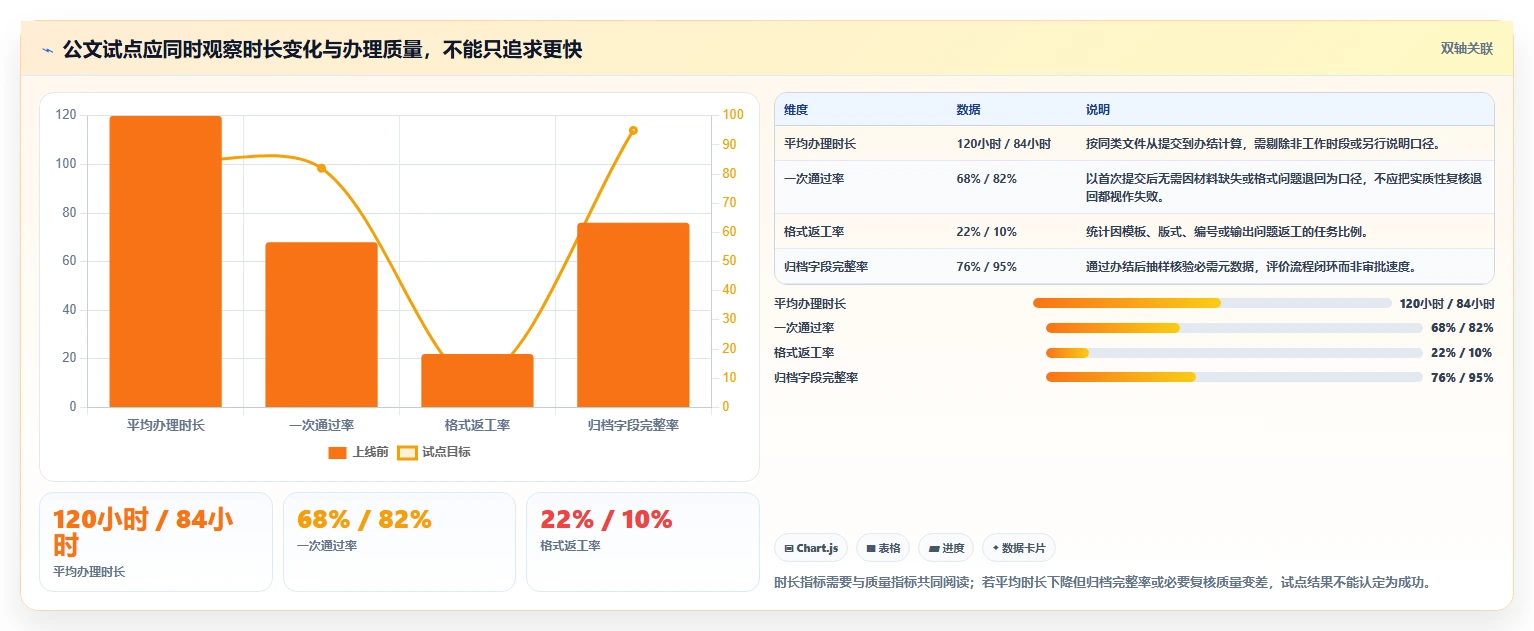Click the 22% / 10% value beside the progress bar

1462,352
